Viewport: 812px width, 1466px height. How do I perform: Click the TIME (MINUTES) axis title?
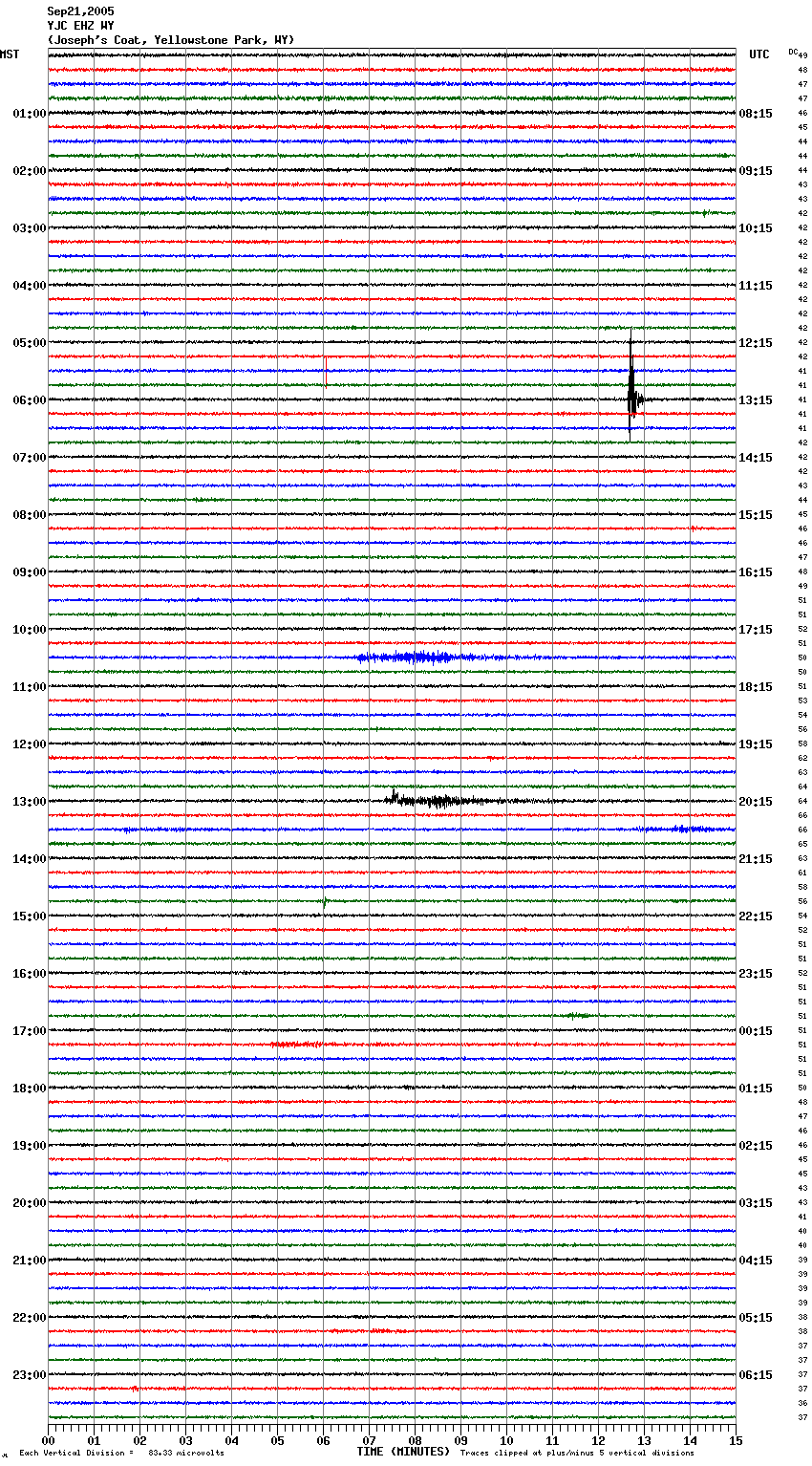coord(403,1452)
